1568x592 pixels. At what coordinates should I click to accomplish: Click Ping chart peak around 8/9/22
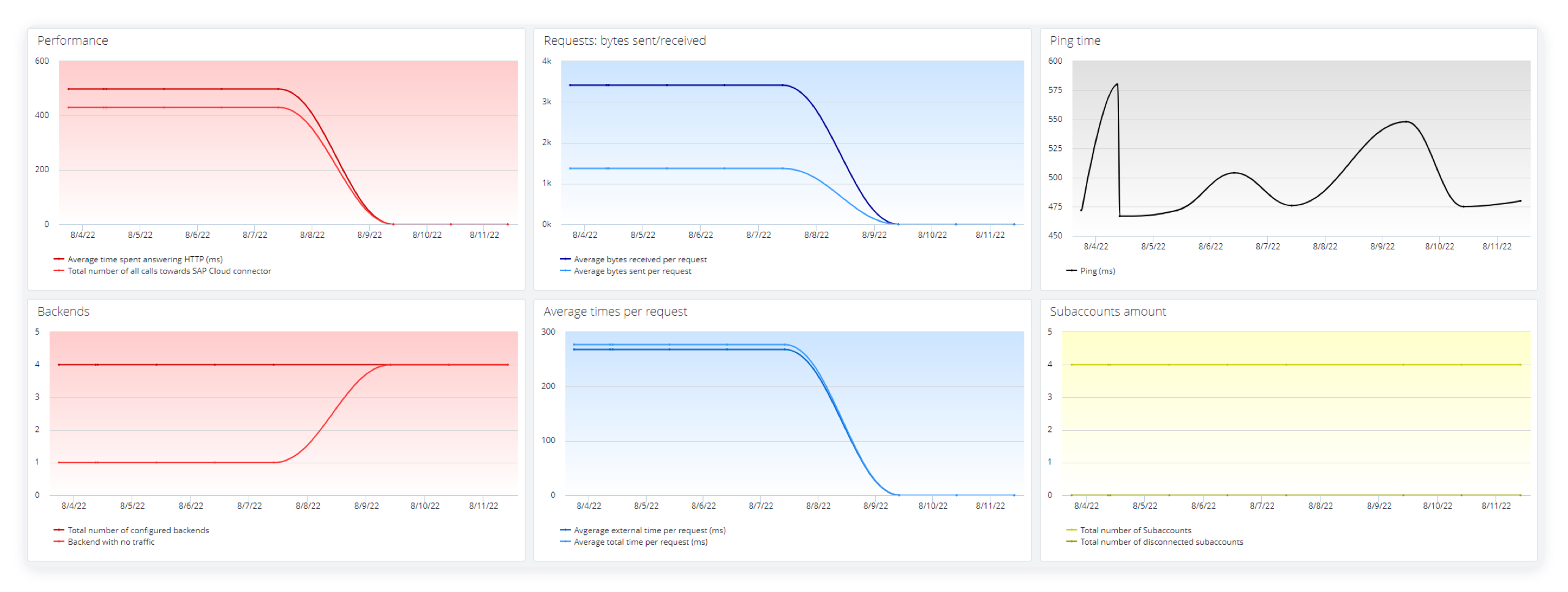(1406, 121)
